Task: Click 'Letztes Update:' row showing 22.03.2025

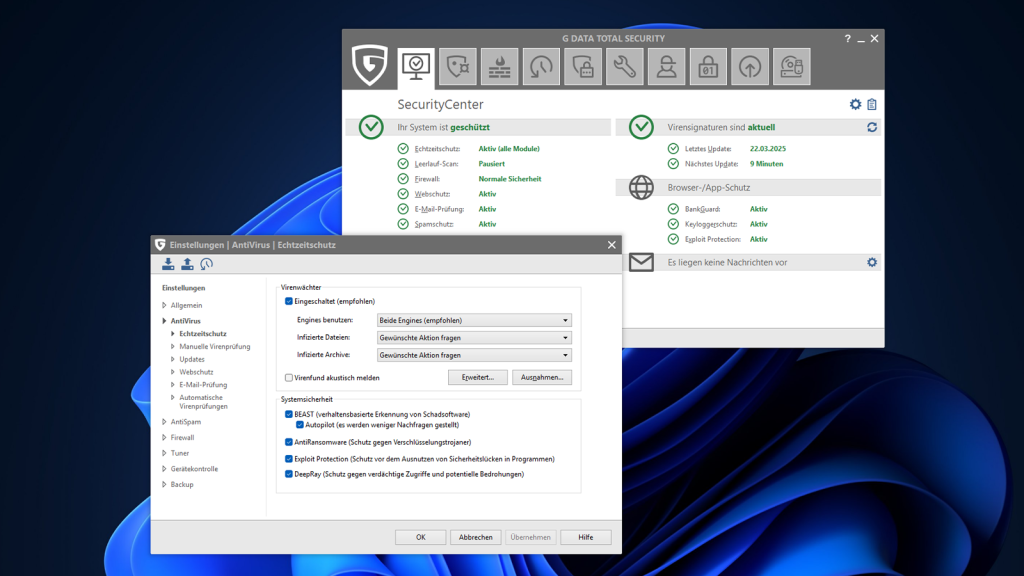Action: 727,149
